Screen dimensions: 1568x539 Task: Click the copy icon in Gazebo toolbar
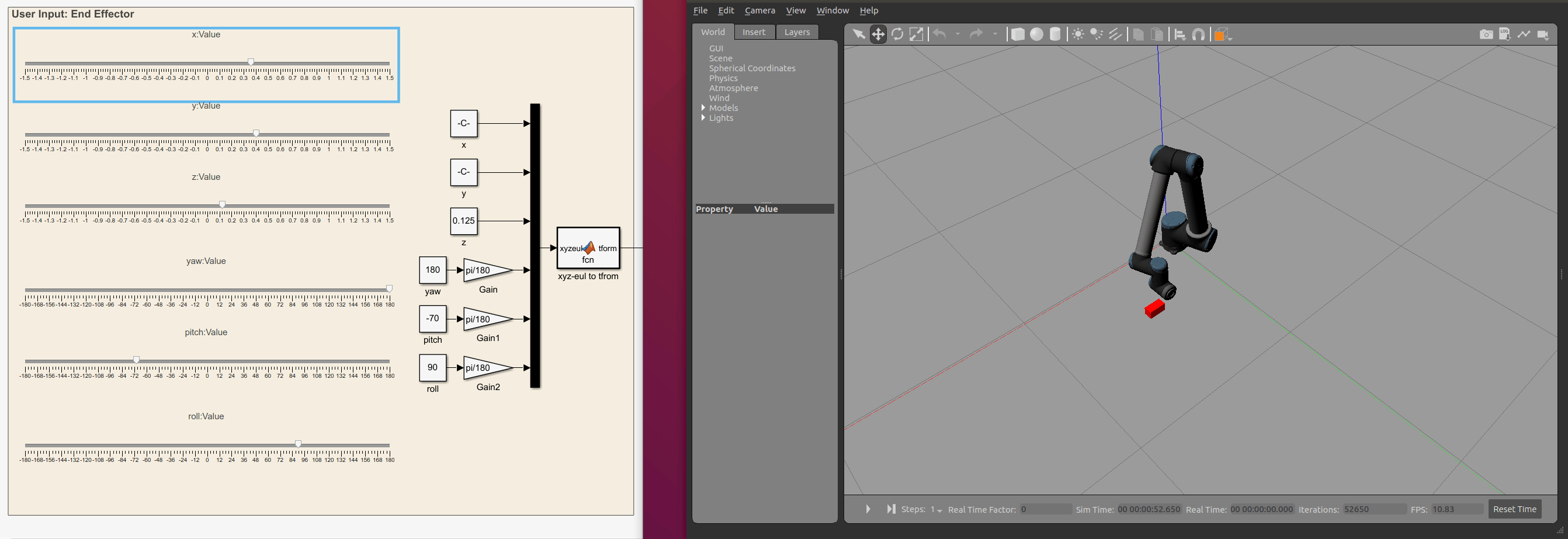[1137, 34]
